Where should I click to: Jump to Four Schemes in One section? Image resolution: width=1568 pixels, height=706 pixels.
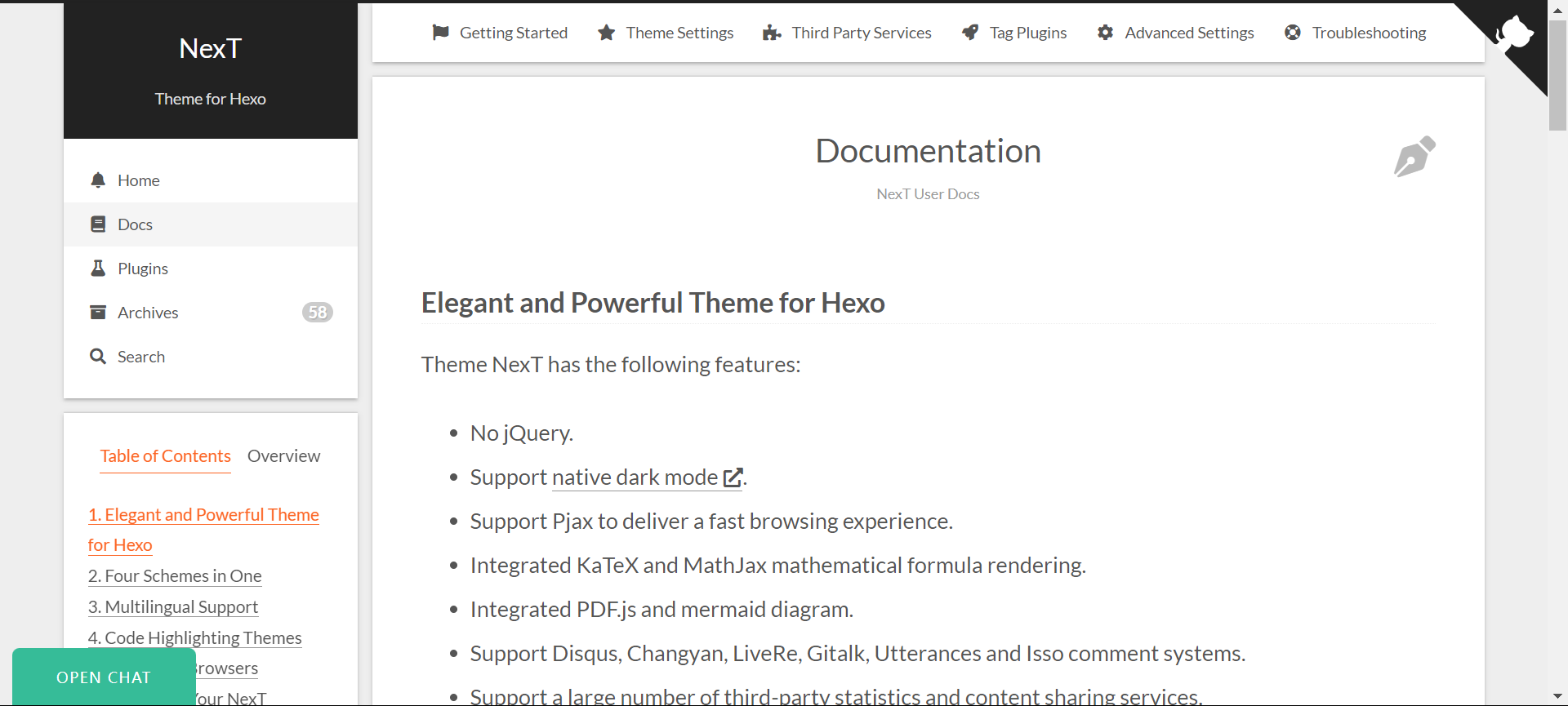[x=175, y=576]
